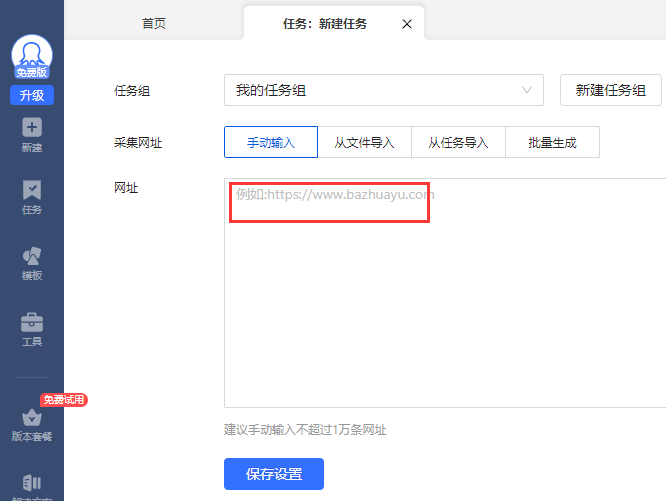Click the books icon at sidebar bottom

click(x=32, y=484)
